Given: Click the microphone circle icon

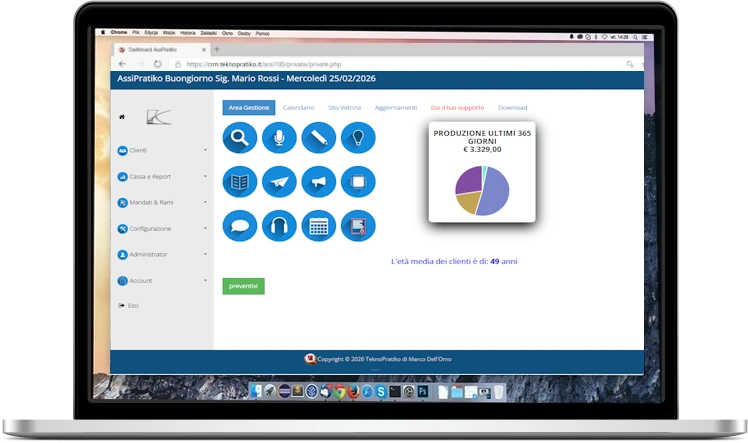Looking at the screenshot, I should click(279, 138).
